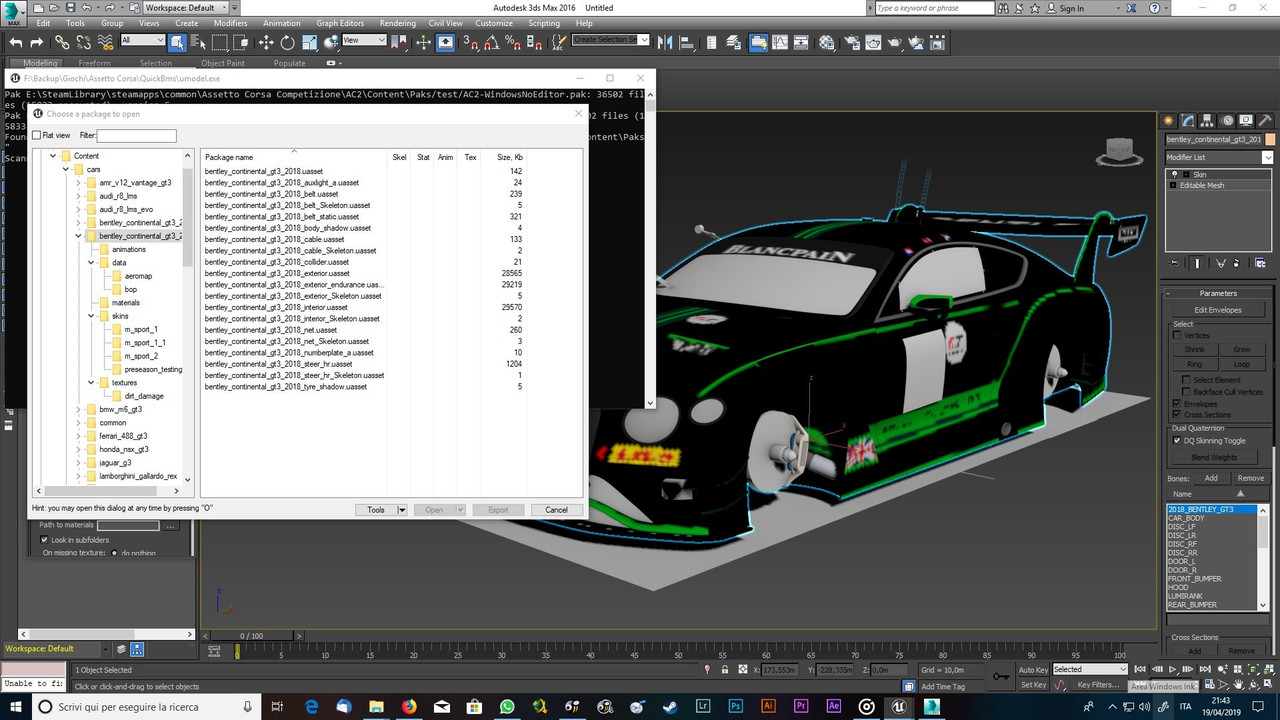This screenshot has height=720, width=1280.
Task: Click the object color swatch beside name
Action: 1270,139
